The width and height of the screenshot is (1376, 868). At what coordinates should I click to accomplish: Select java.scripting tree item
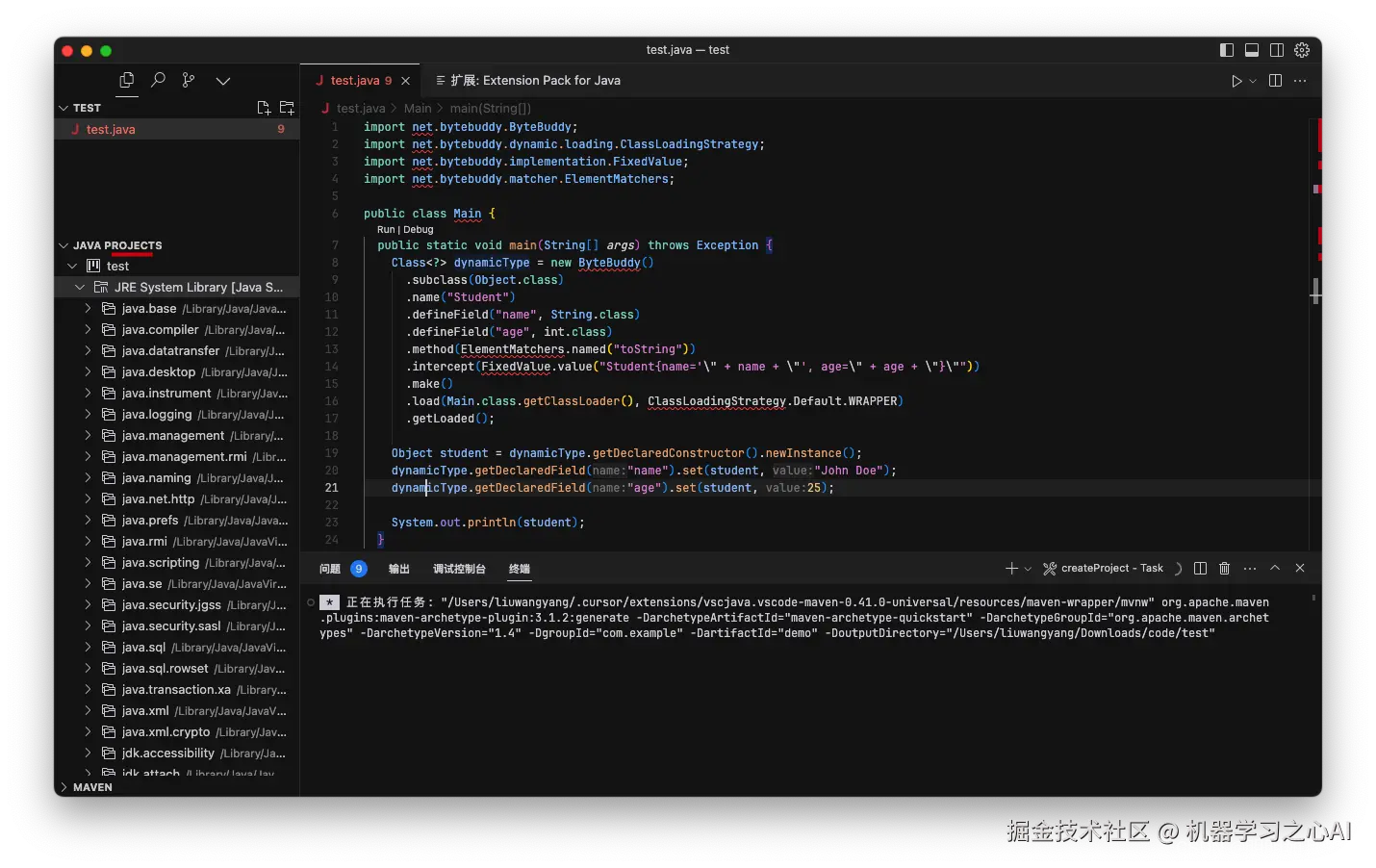(177, 562)
